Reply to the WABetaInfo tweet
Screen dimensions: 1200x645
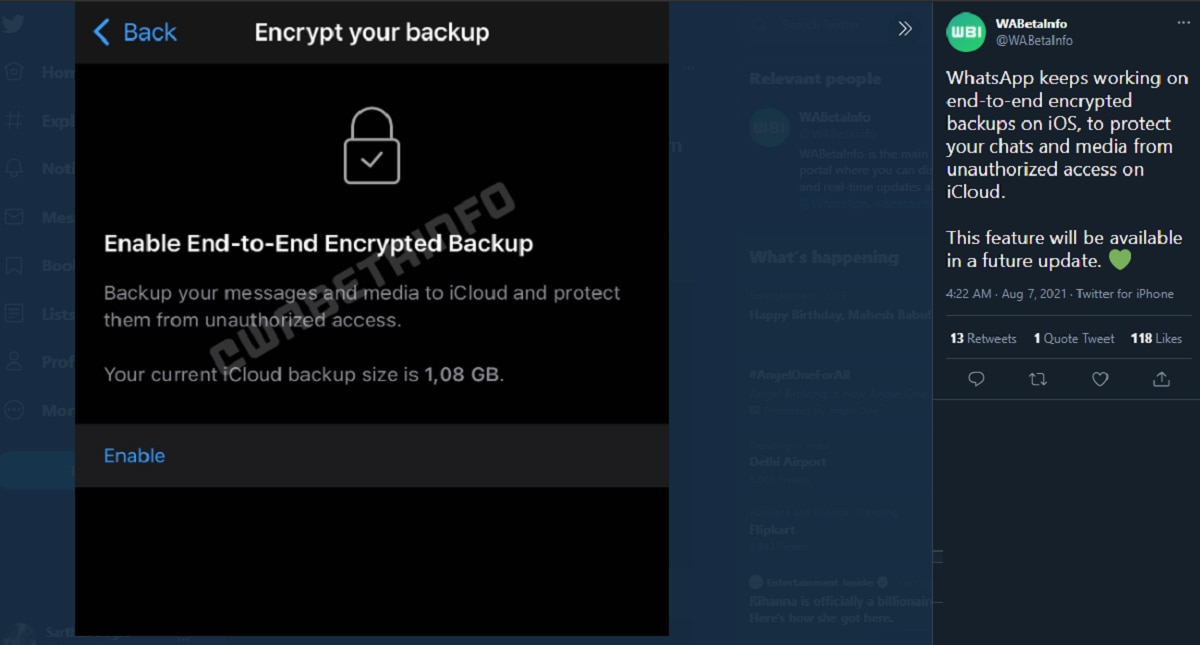(977, 379)
